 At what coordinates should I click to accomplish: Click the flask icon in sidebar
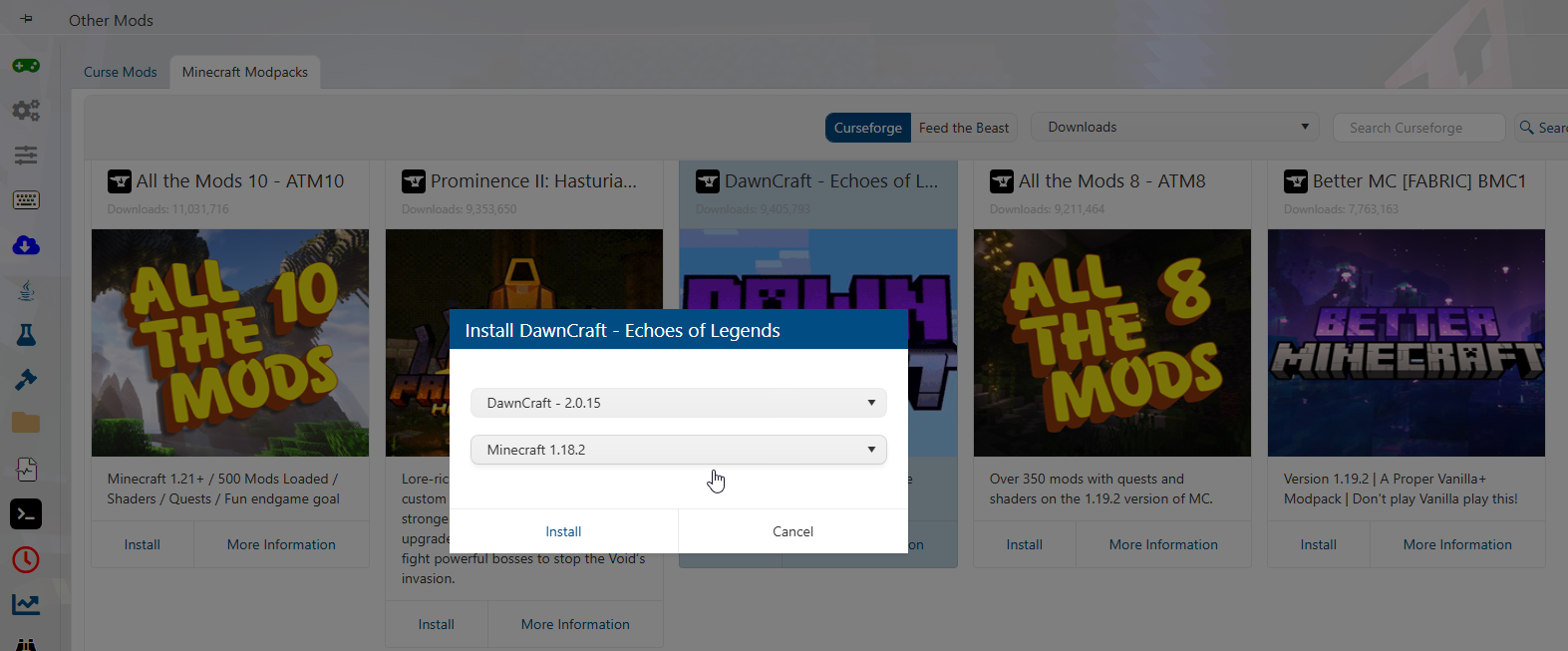click(x=26, y=335)
